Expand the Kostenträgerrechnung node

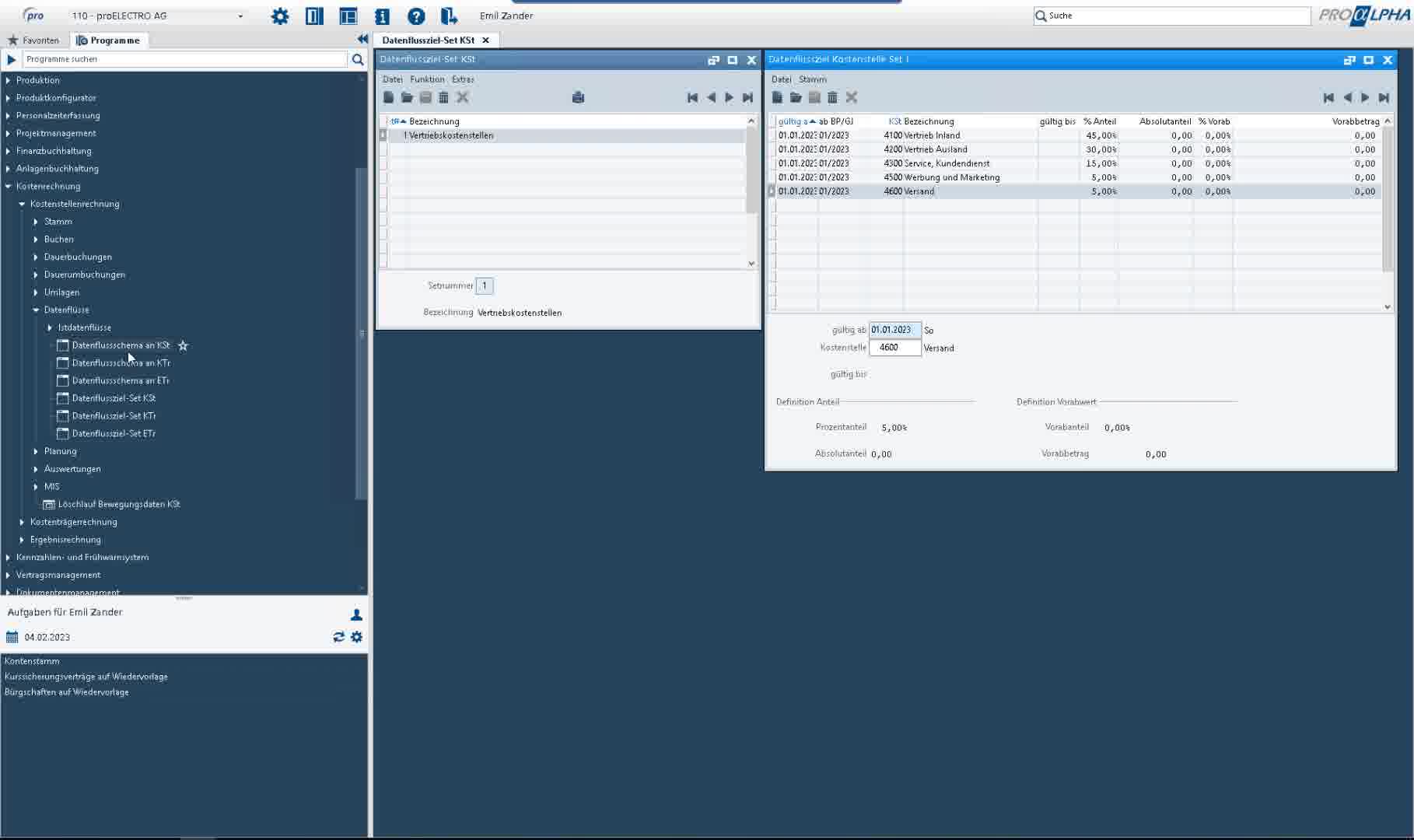coord(22,522)
